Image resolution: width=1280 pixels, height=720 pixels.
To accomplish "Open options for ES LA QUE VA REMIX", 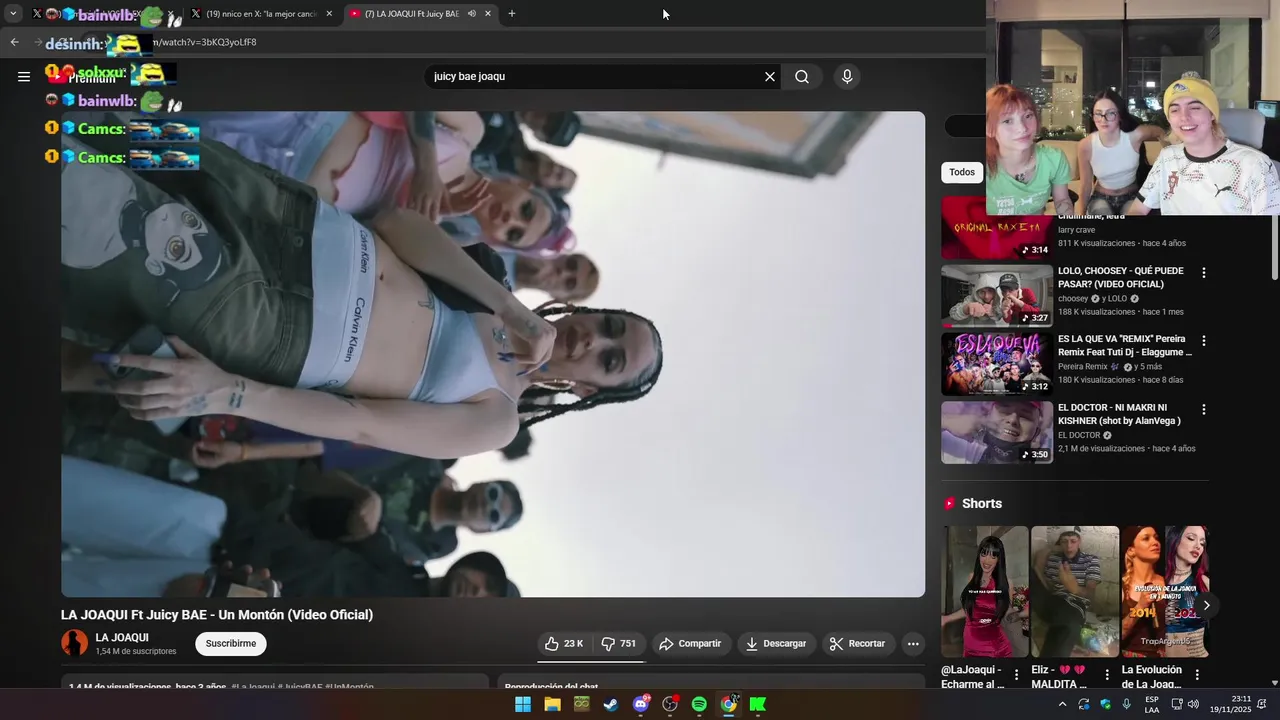I will [1204, 341].
